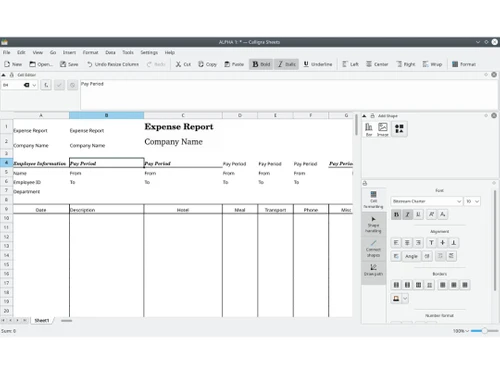Align text to vertical middle of cell
Screen dimensions: 500x375
[442, 243]
